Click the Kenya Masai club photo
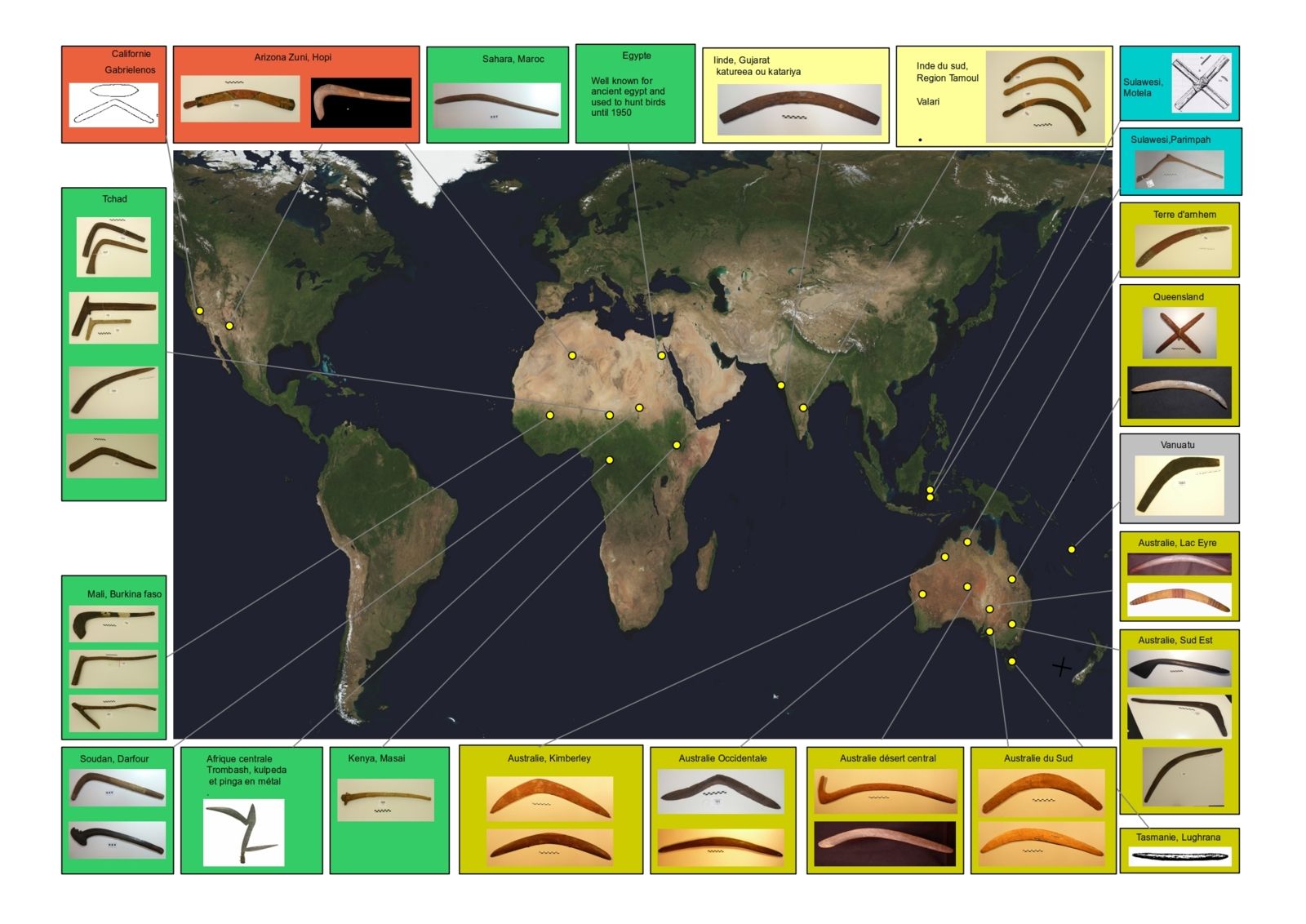 (385, 800)
